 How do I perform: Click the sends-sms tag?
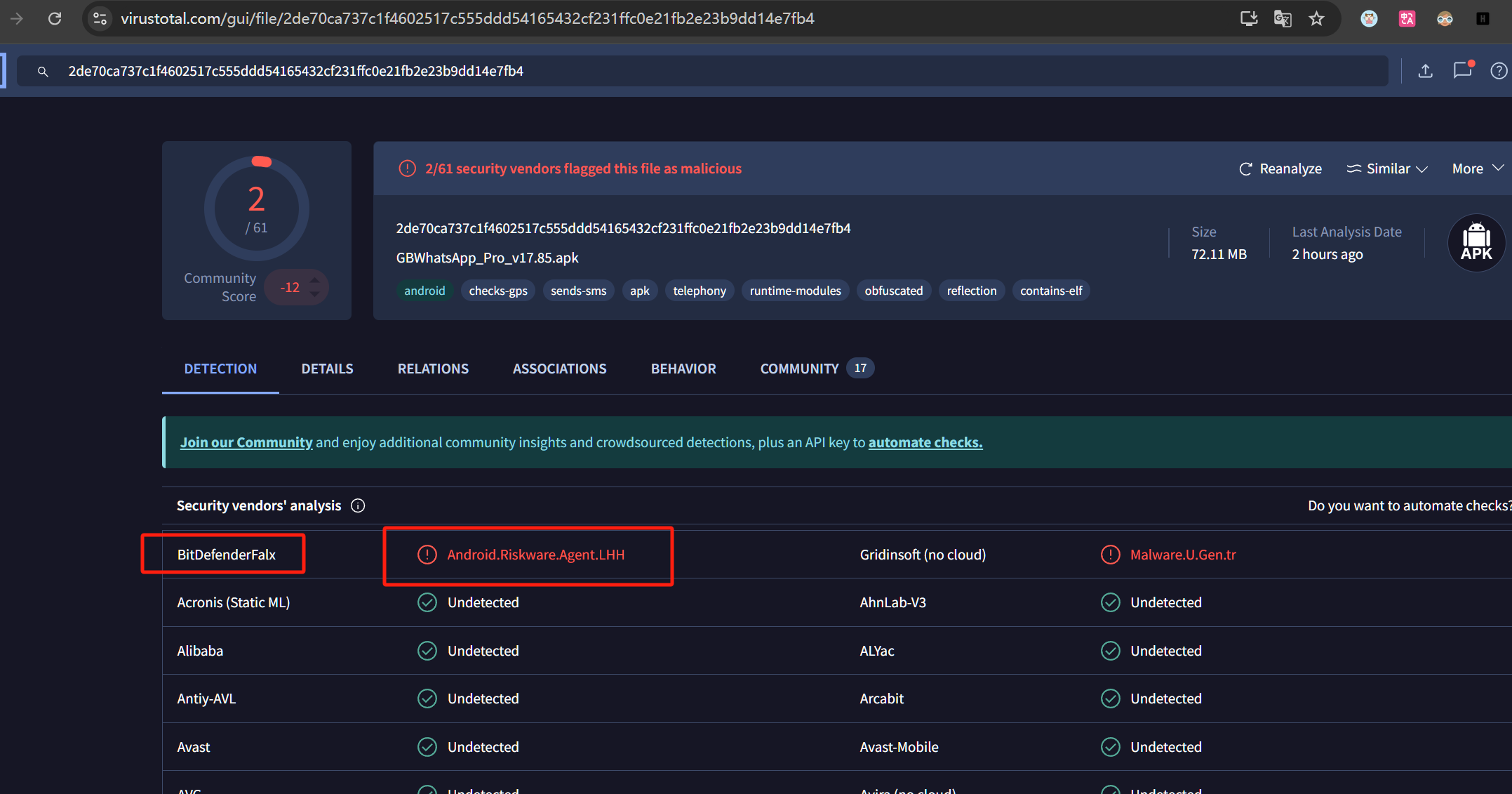578,291
